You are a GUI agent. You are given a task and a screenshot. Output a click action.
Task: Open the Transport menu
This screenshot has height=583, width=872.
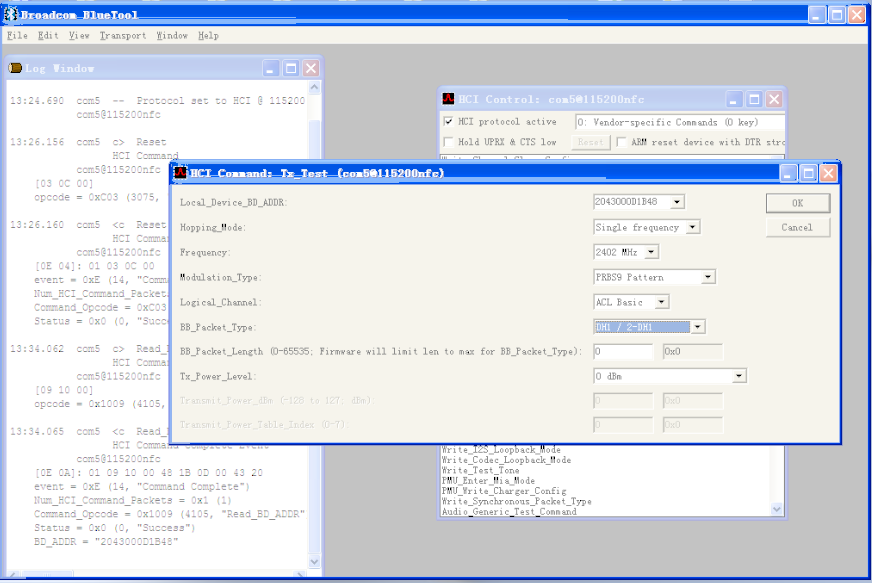click(x=123, y=36)
